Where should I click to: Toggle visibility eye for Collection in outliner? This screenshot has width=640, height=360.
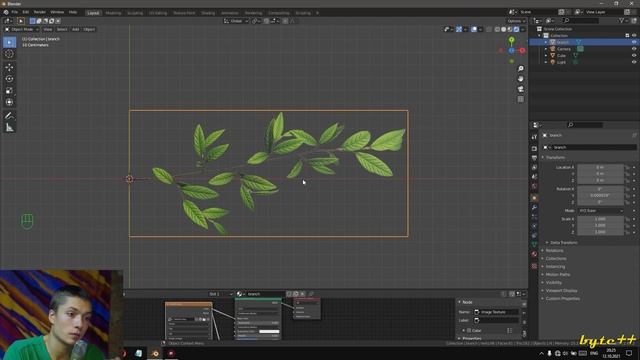point(634,36)
